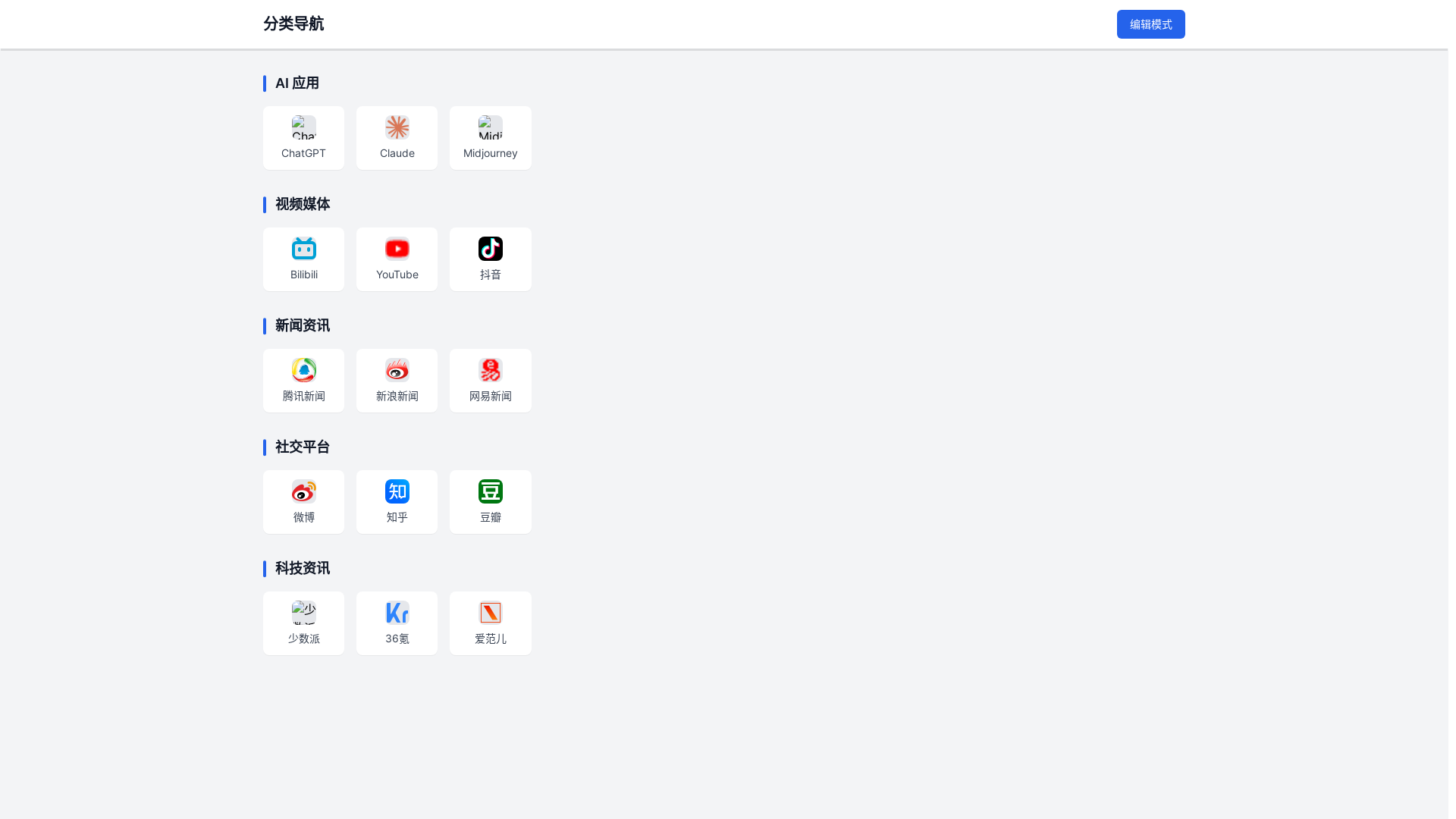Image resolution: width=1456 pixels, height=819 pixels.
Task: Click the AI 应用 section heading
Action: (297, 83)
